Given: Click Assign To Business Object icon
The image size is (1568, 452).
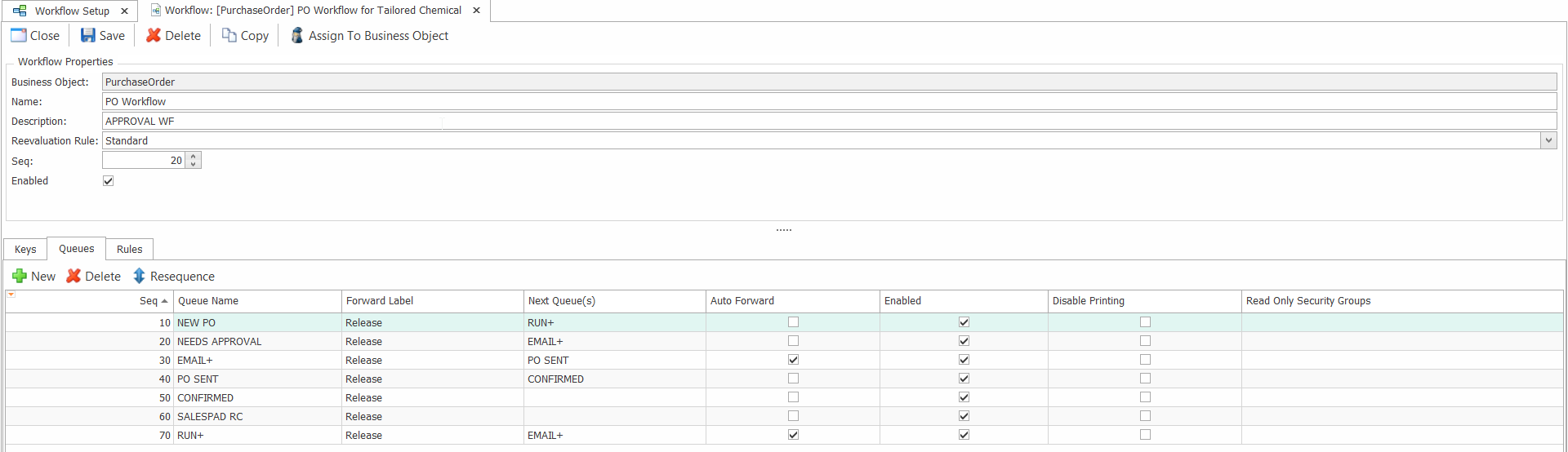Looking at the screenshot, I should point(297,36).
